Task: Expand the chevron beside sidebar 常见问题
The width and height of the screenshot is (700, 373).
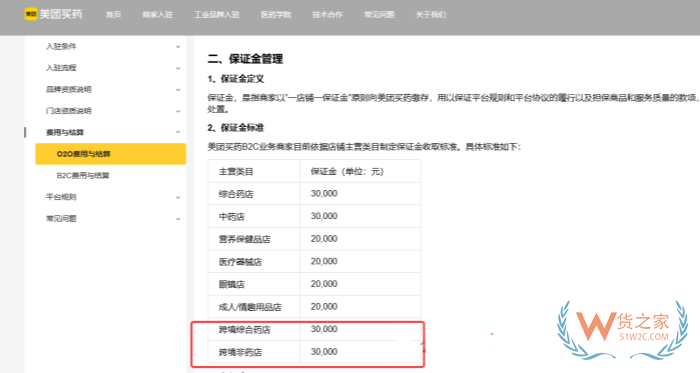Action: (178, 219)
